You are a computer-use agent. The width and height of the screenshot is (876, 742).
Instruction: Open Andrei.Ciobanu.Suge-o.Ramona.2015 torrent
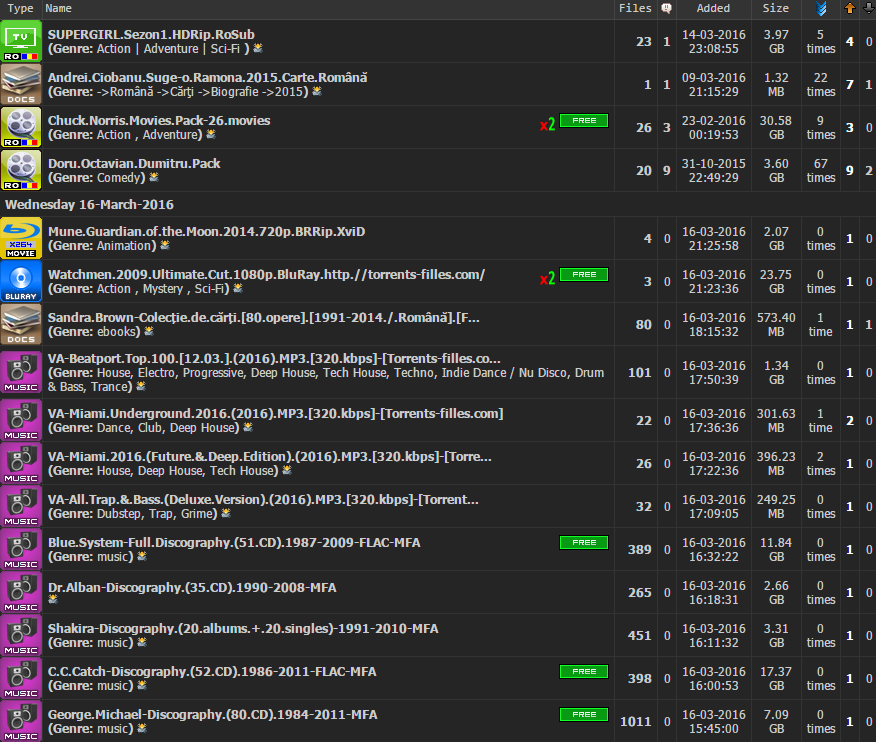click(x=208, y=78)
